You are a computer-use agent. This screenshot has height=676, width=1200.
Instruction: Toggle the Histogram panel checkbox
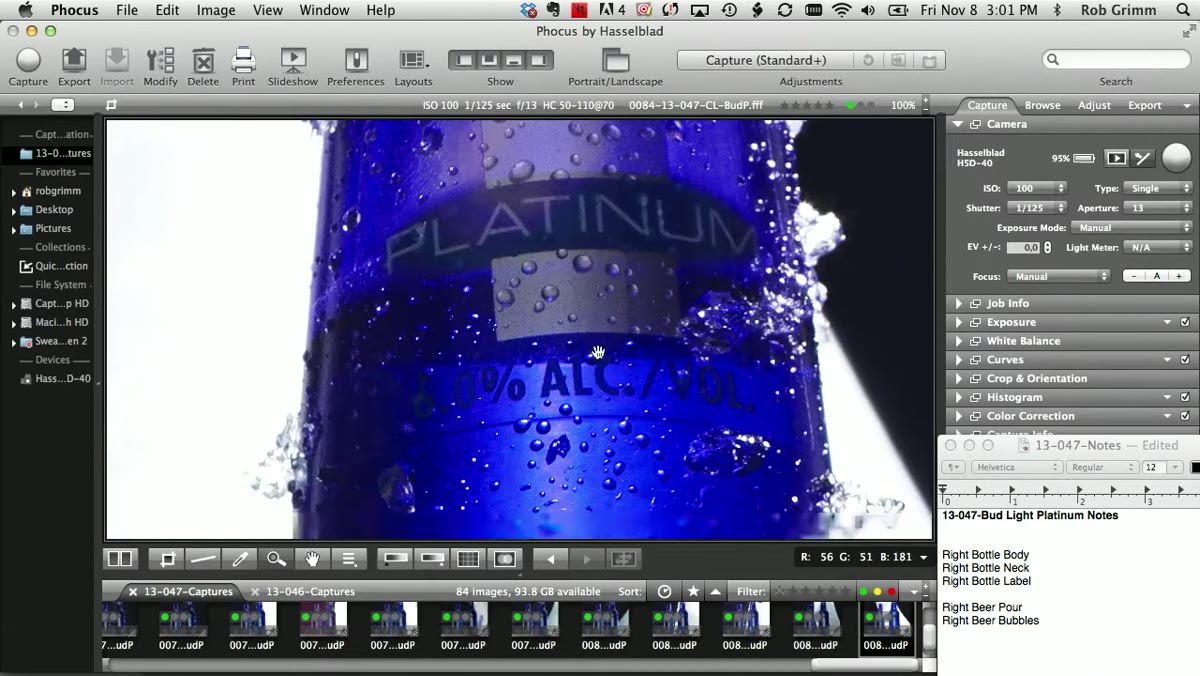tap(1185, 397)
